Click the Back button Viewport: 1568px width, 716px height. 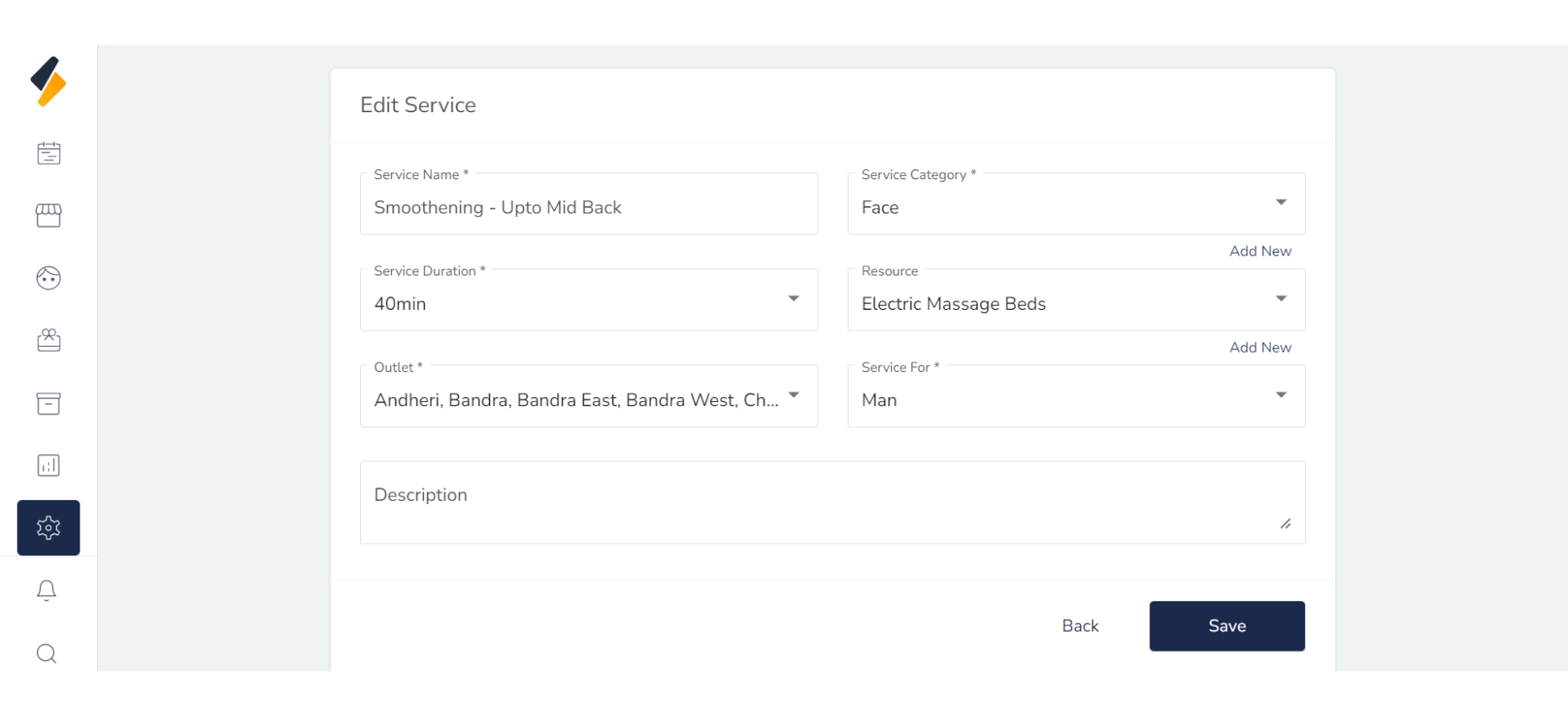[1080, 626]
